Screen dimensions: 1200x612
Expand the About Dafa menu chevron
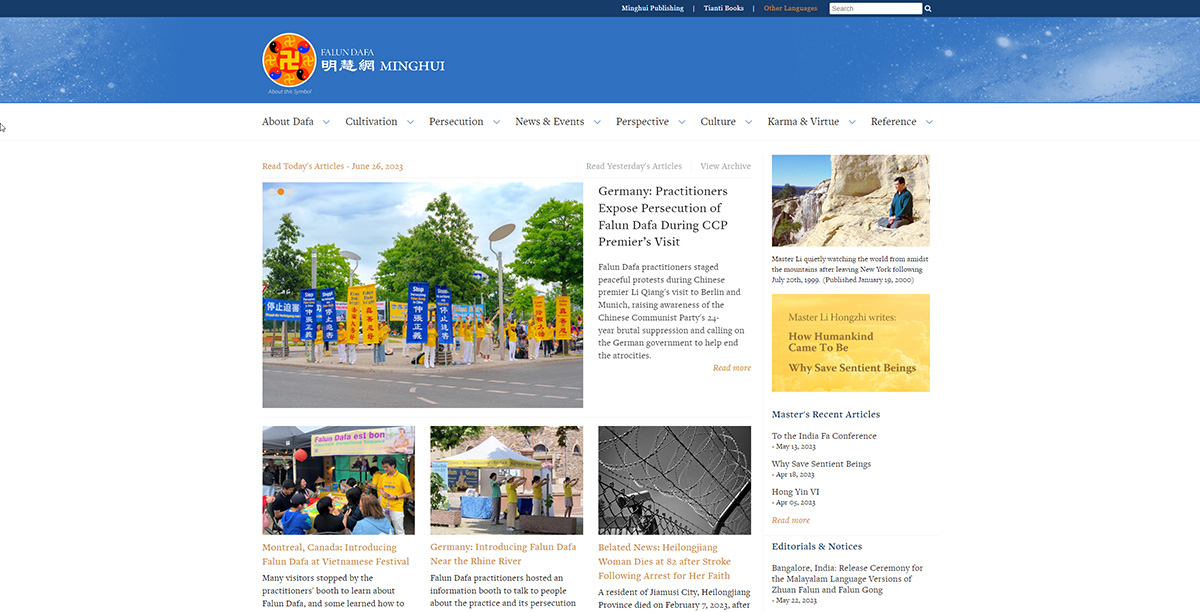[326, 122]
